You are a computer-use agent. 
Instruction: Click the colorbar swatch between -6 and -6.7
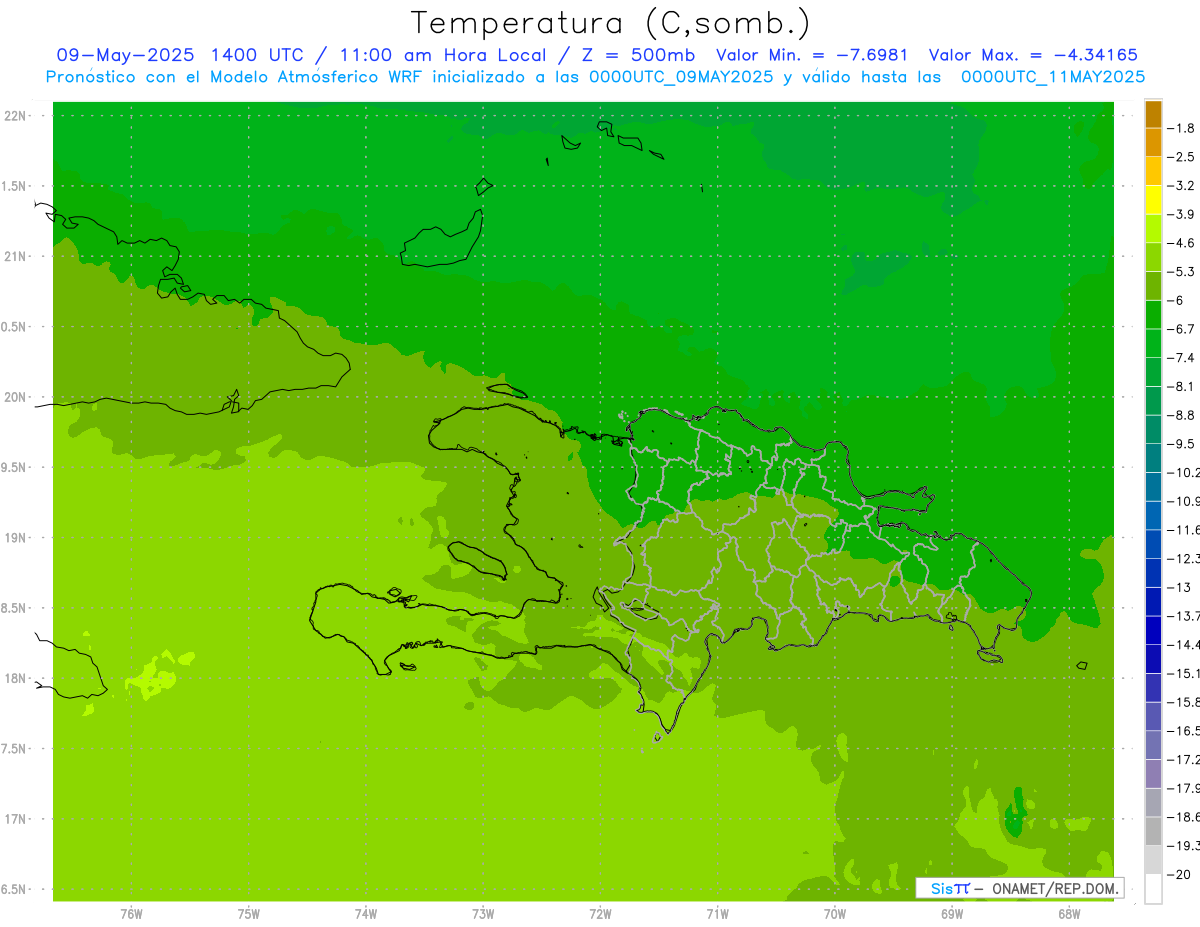[1154, 315]
